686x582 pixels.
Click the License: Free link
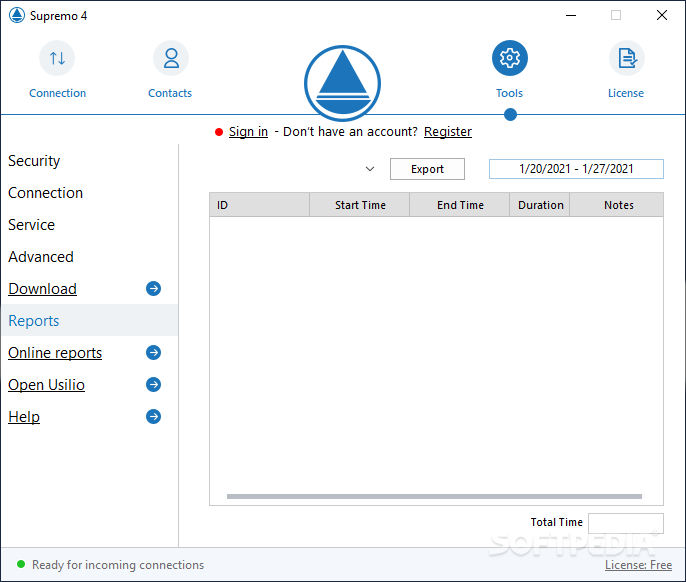point(638,565)
